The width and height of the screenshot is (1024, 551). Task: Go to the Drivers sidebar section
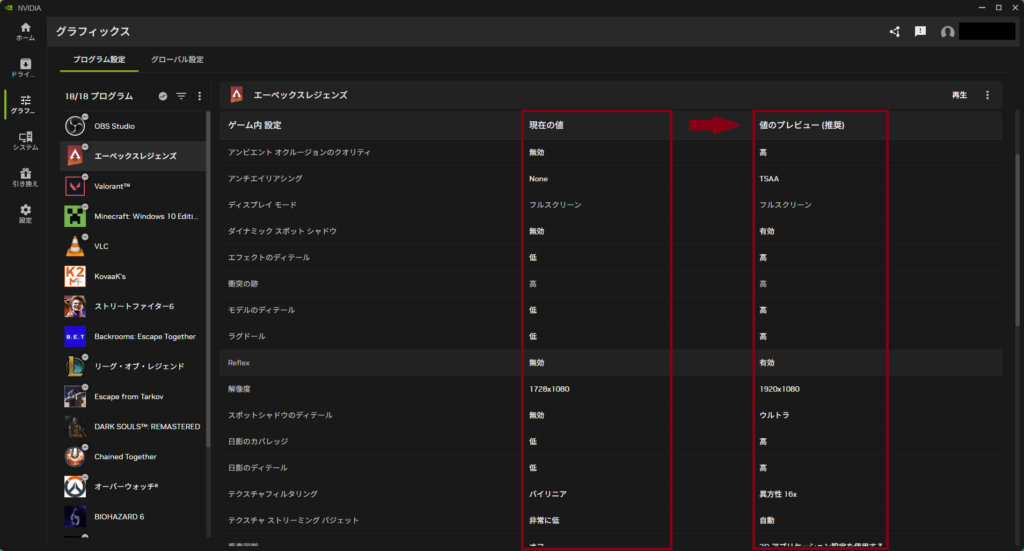pos(25,68)
